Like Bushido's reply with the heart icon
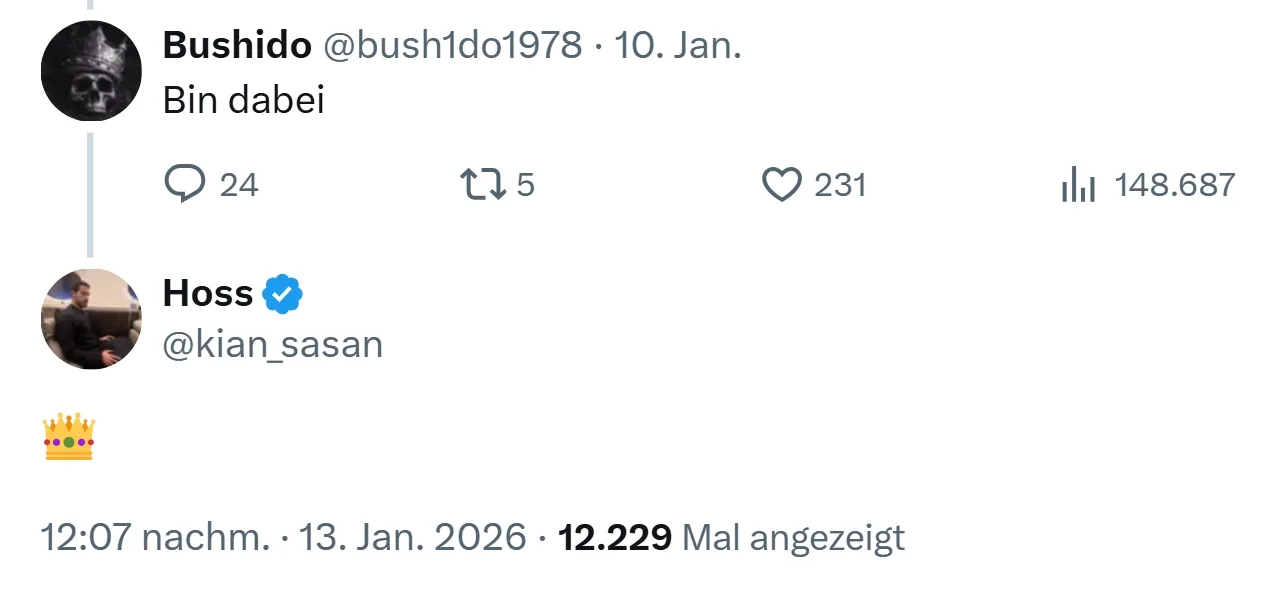The height and width of the screenshot is (590, 1263). (781, 185)
